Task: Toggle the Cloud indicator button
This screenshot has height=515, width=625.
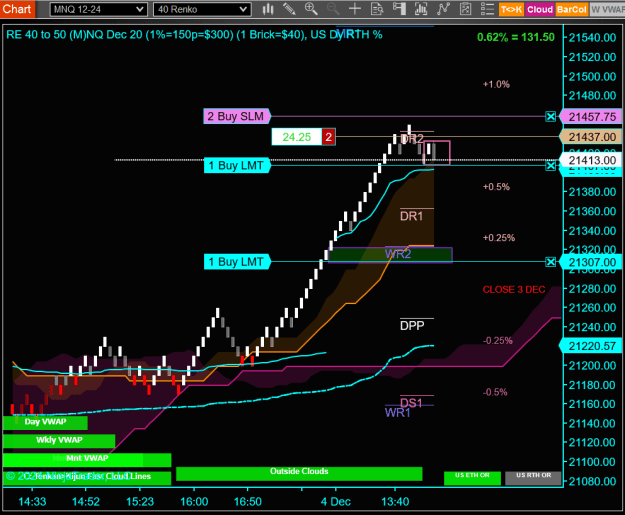Action: [x=540, y=9]
